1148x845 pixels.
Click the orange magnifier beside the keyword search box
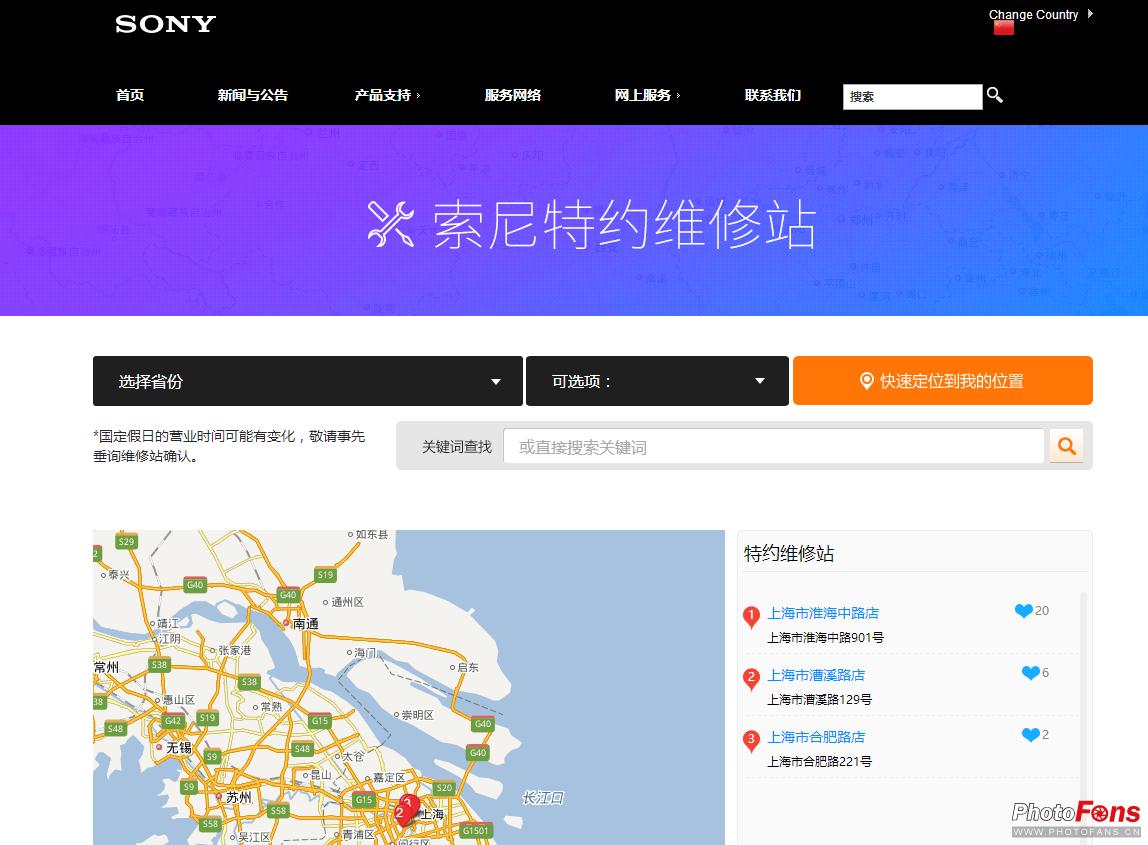coord(1066,446)
